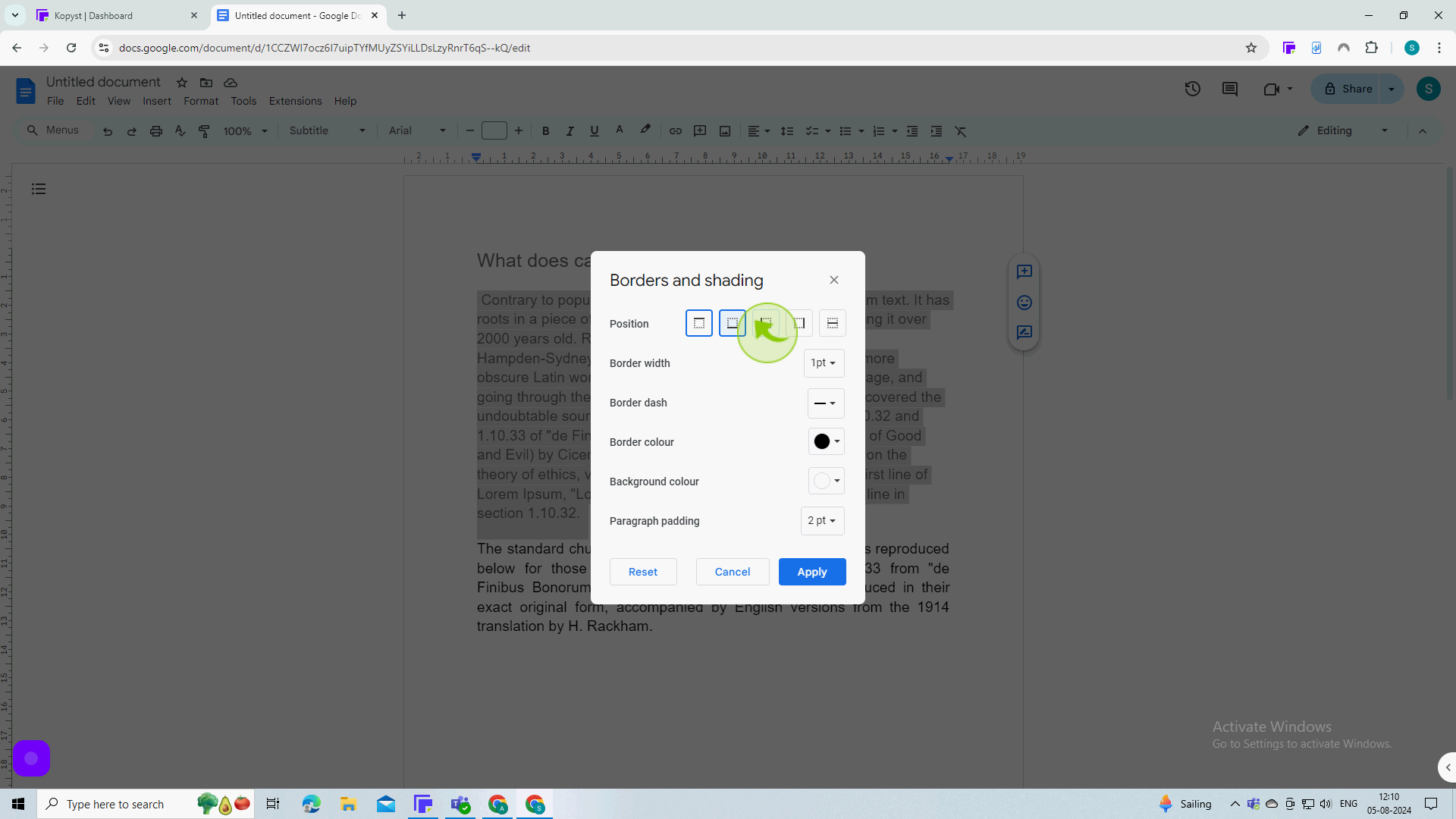Image resolution: width=1456 pixels, height=819 pixels.
Task: Select the fixed position layout icon
Action: click(765, 322)
